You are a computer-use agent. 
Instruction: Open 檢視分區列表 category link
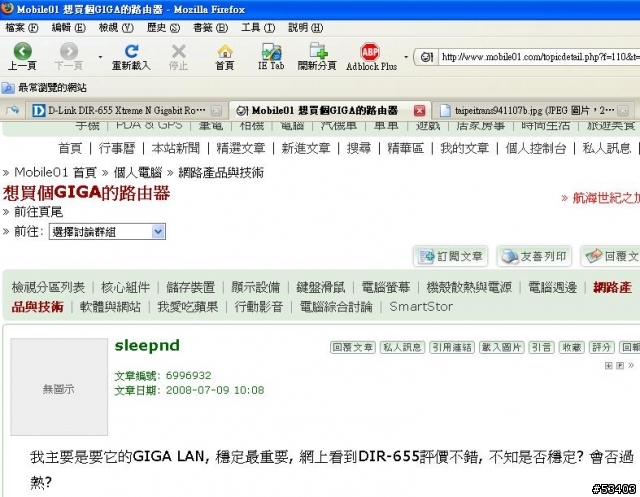(x=48, y=287)
